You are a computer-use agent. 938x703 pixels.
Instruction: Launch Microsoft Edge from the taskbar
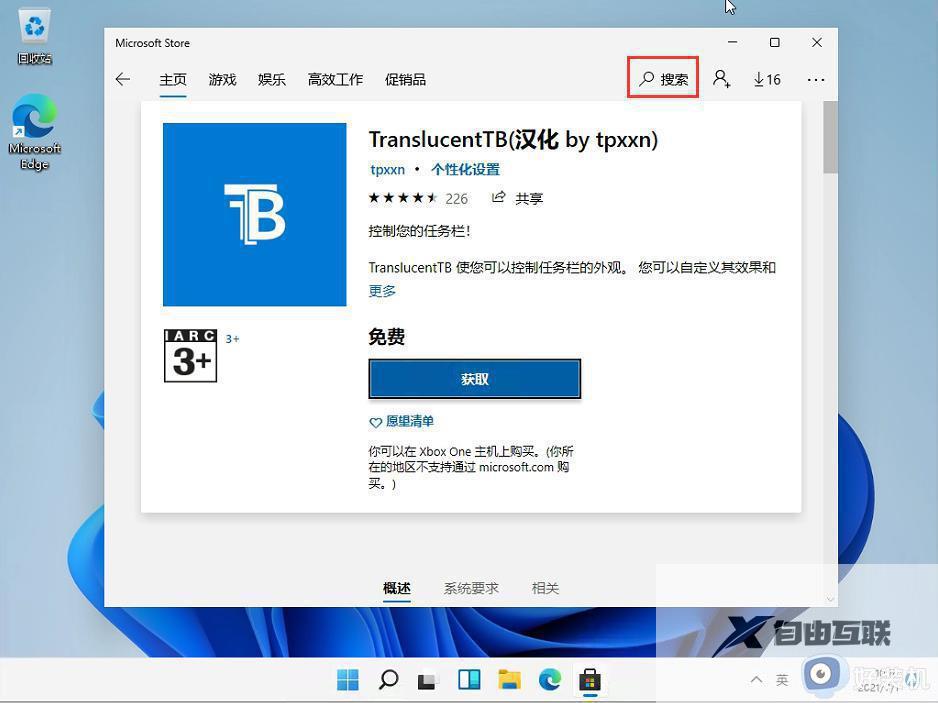(549, 679)
